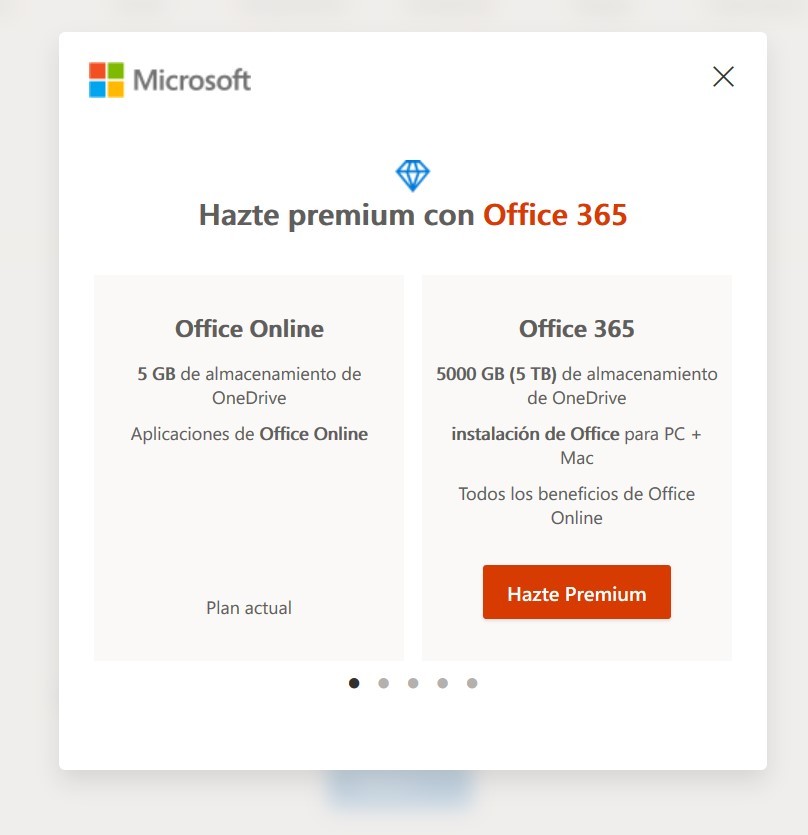Click the 'Plan actual' label

[x=248, y=607]
